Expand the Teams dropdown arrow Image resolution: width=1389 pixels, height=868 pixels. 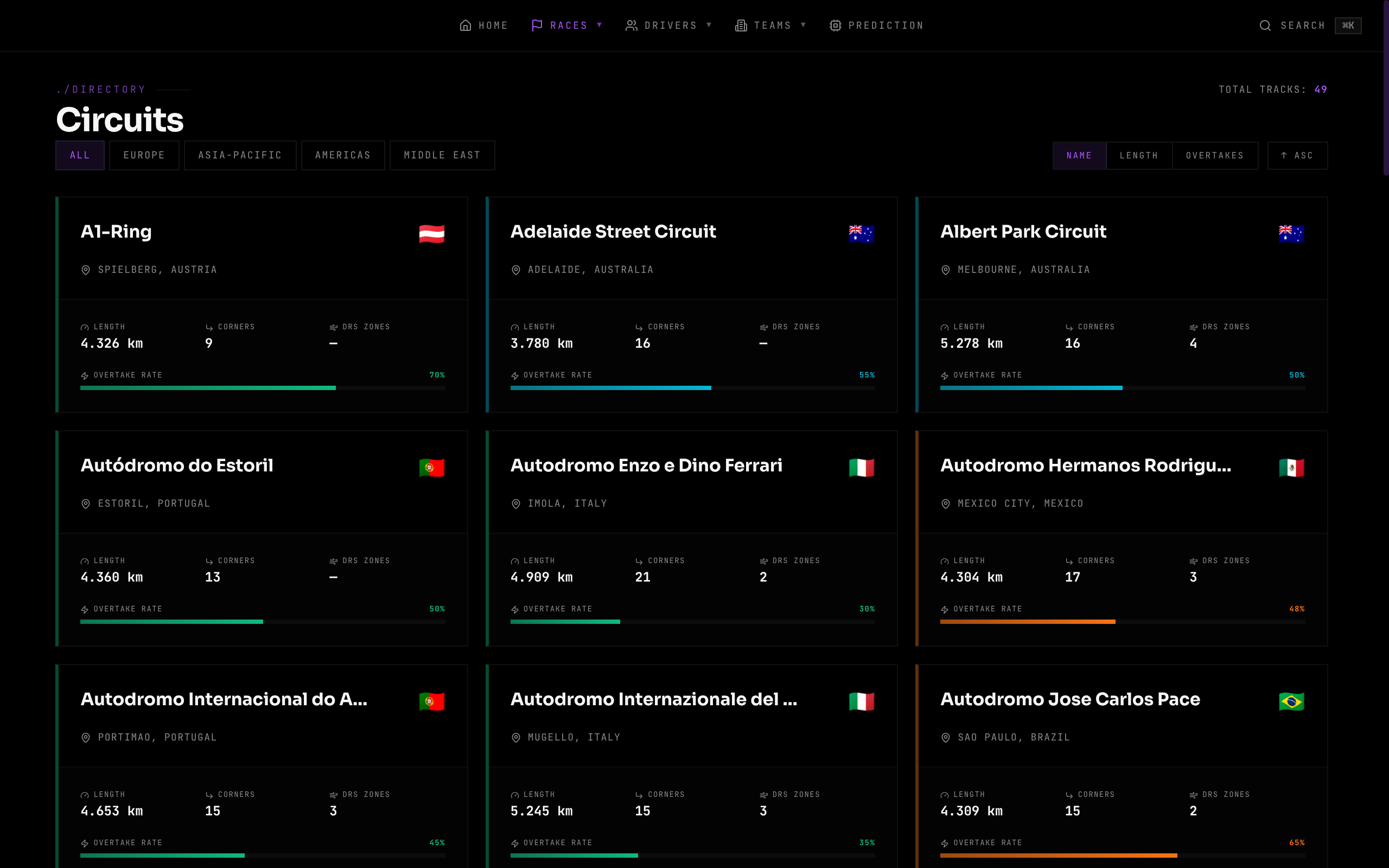coord(803,25)
